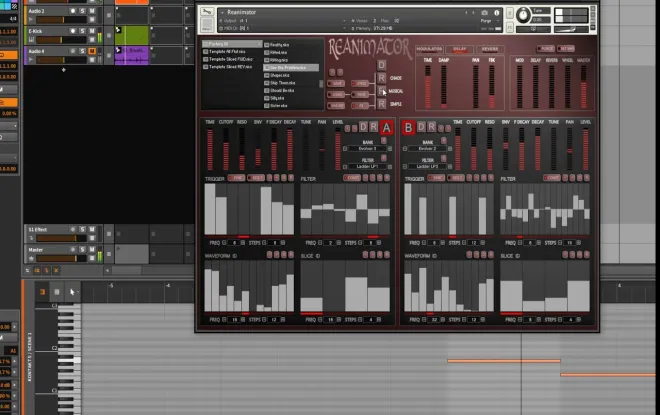The width and height of the screenshot is (660, 415).
Task: Switch to the DELAY effects tab
Action: (460, 49)
